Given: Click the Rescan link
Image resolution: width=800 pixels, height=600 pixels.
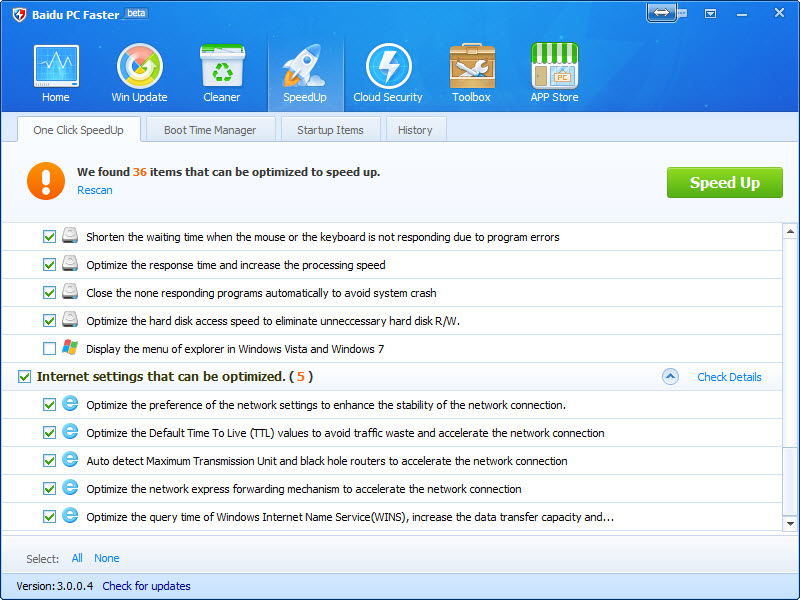Looking at the screenshot, I should click(95, 190).
